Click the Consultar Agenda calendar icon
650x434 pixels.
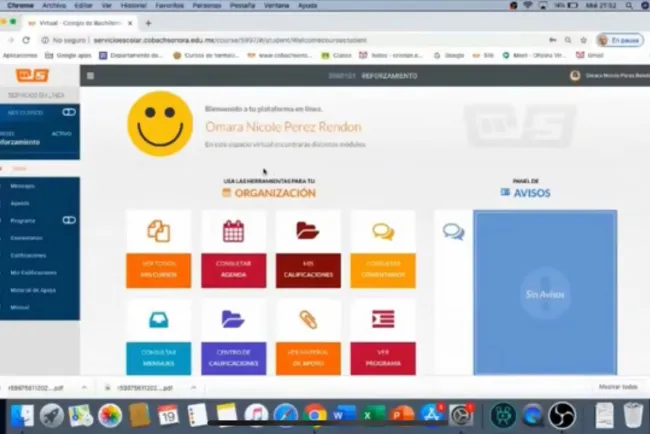(233, 232)
